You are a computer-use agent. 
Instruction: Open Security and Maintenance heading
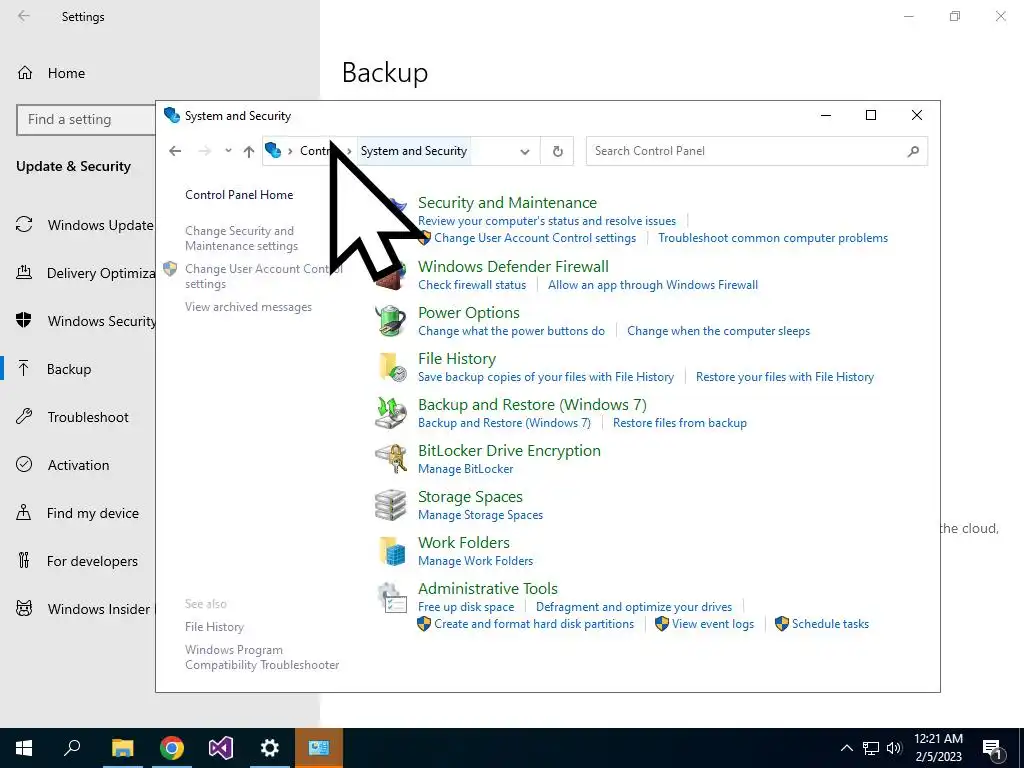click(x=507, y=202)
